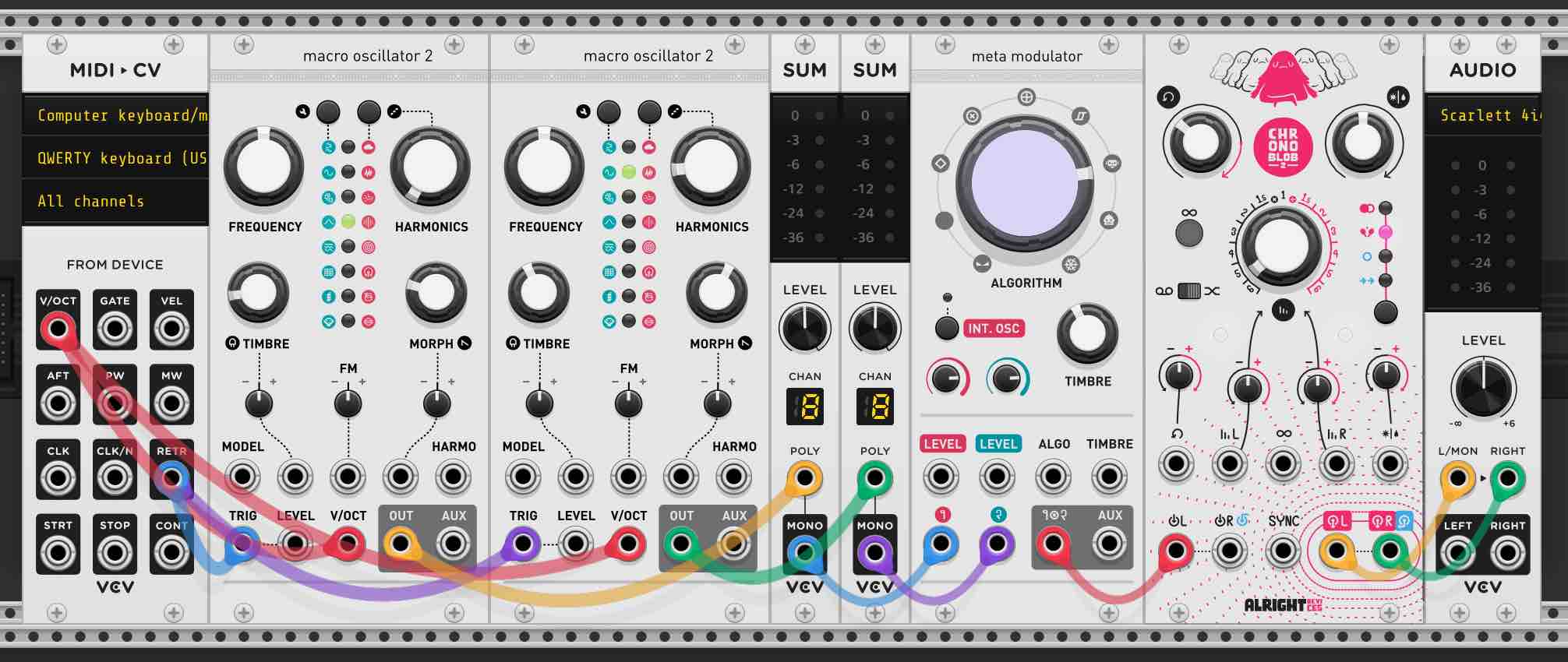
Task: Adjust the dry/wet mix knob on Chronoblob
Action: [1362, 143]
